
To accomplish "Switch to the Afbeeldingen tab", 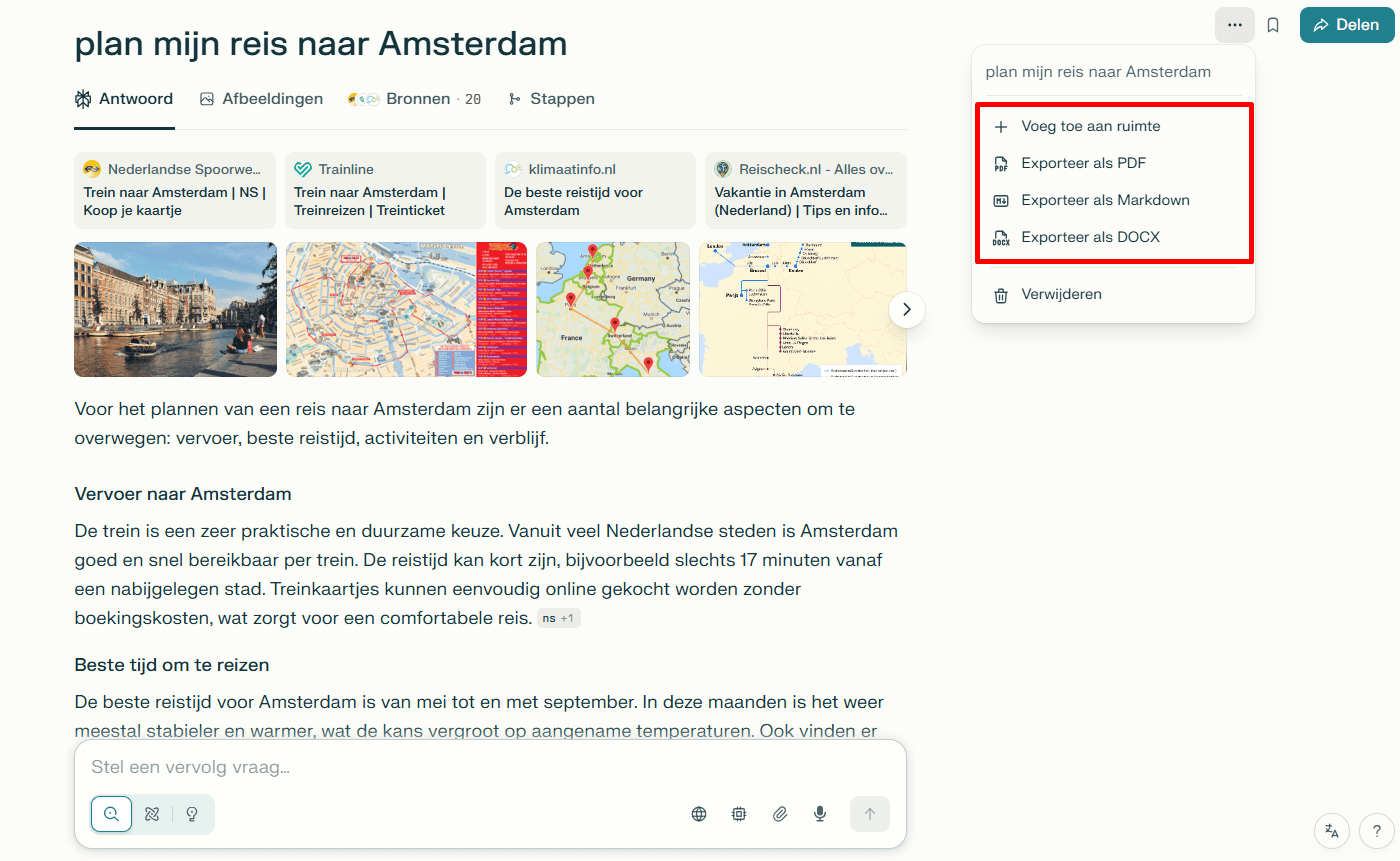I will coord(261,99).
